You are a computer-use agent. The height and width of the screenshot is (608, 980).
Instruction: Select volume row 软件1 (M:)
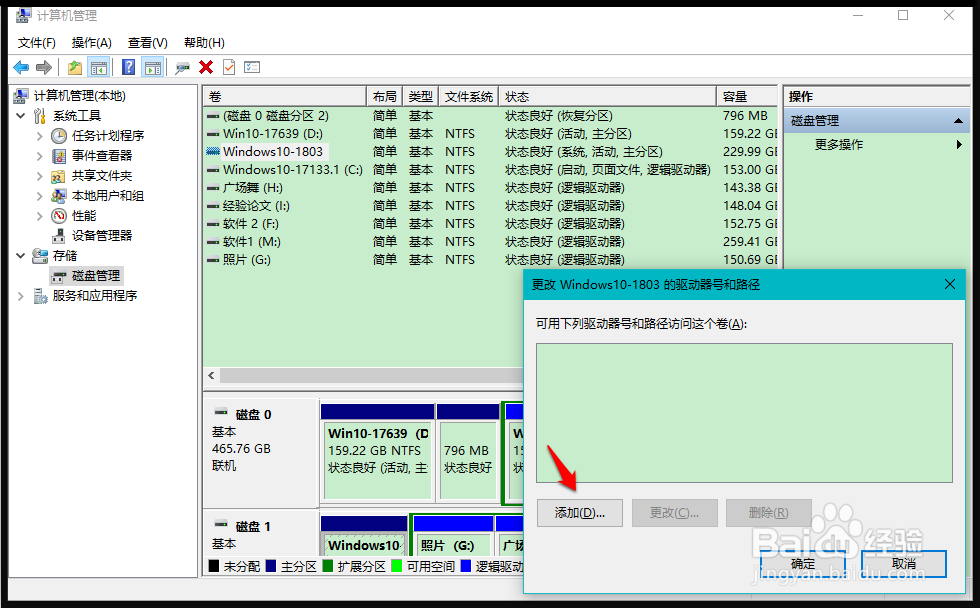(x=491, y=242)
